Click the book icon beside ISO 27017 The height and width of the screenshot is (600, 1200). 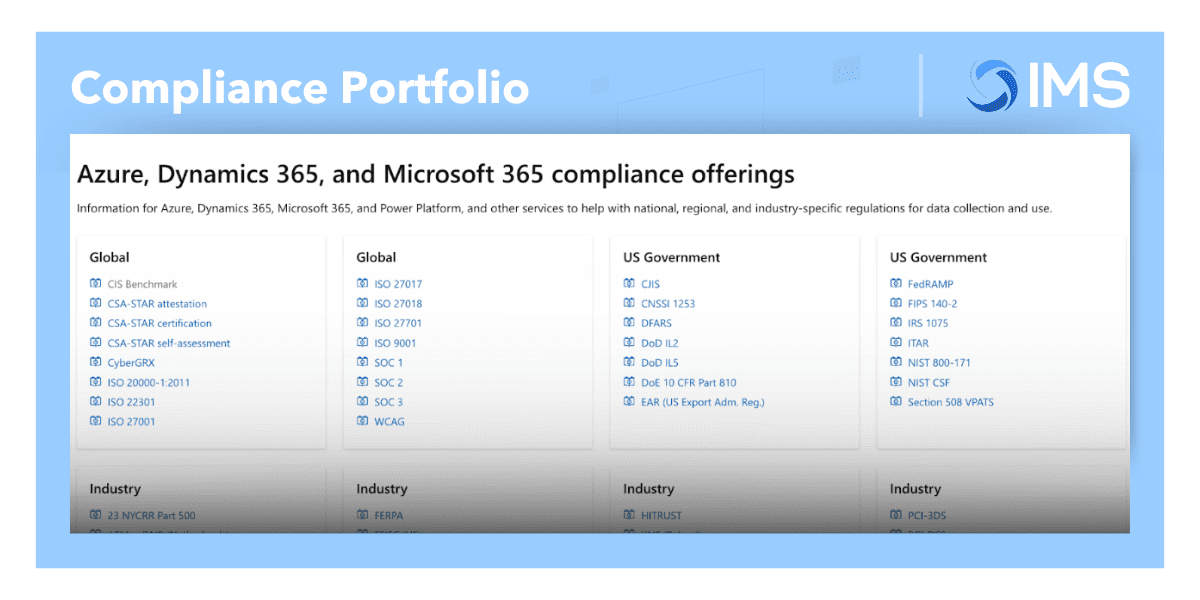coord(363,284)
